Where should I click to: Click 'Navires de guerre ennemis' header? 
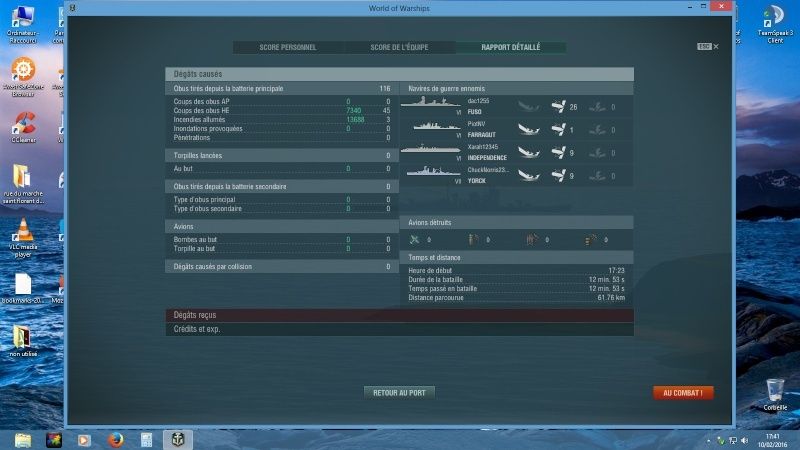[x=516, y=89]
